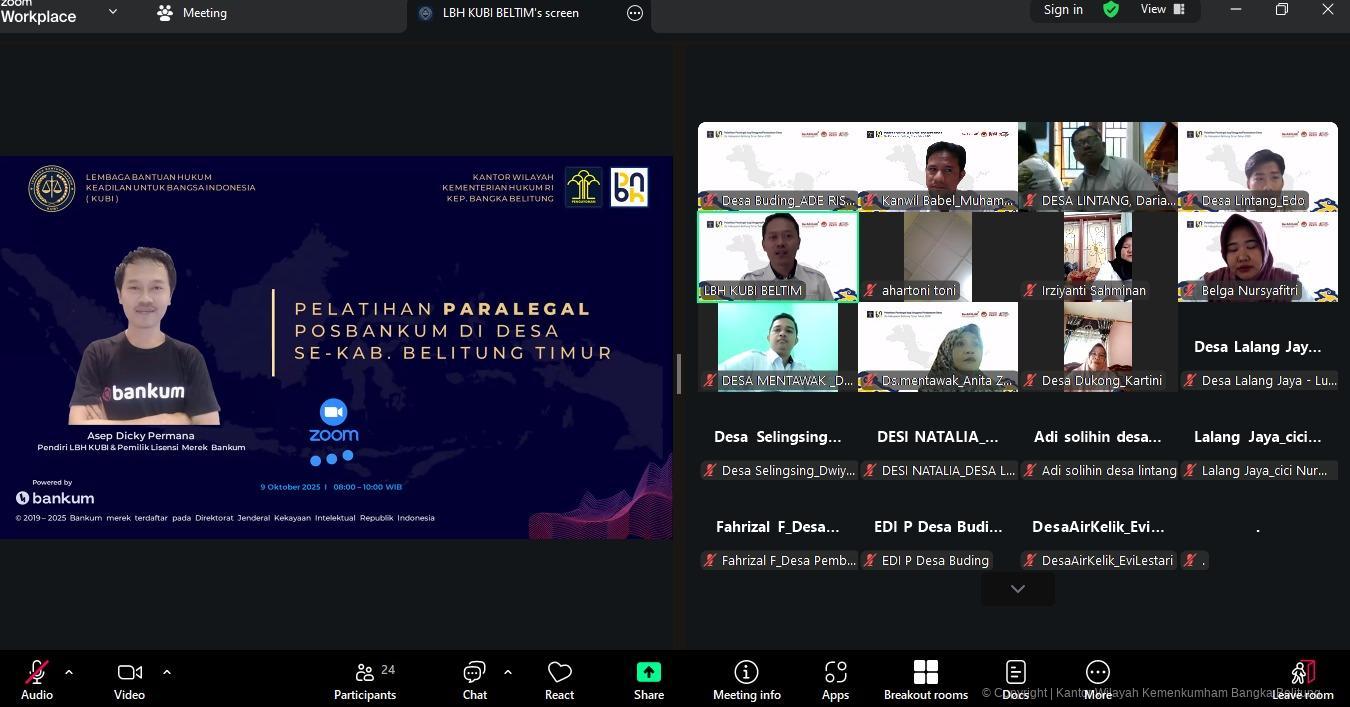This screenshot has height=707, width=1350.
Task: Open the Apps panel
Action: click(835, 680)
